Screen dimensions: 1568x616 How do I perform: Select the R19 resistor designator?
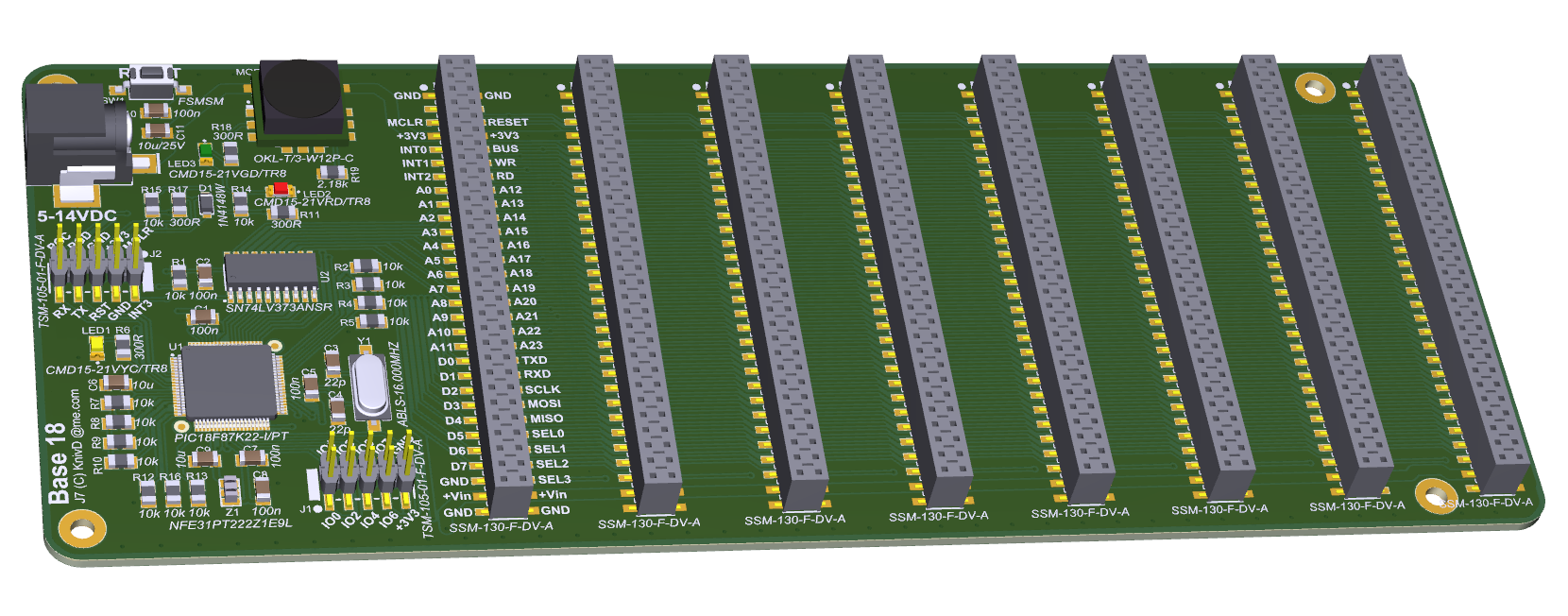tap(355, 174)
